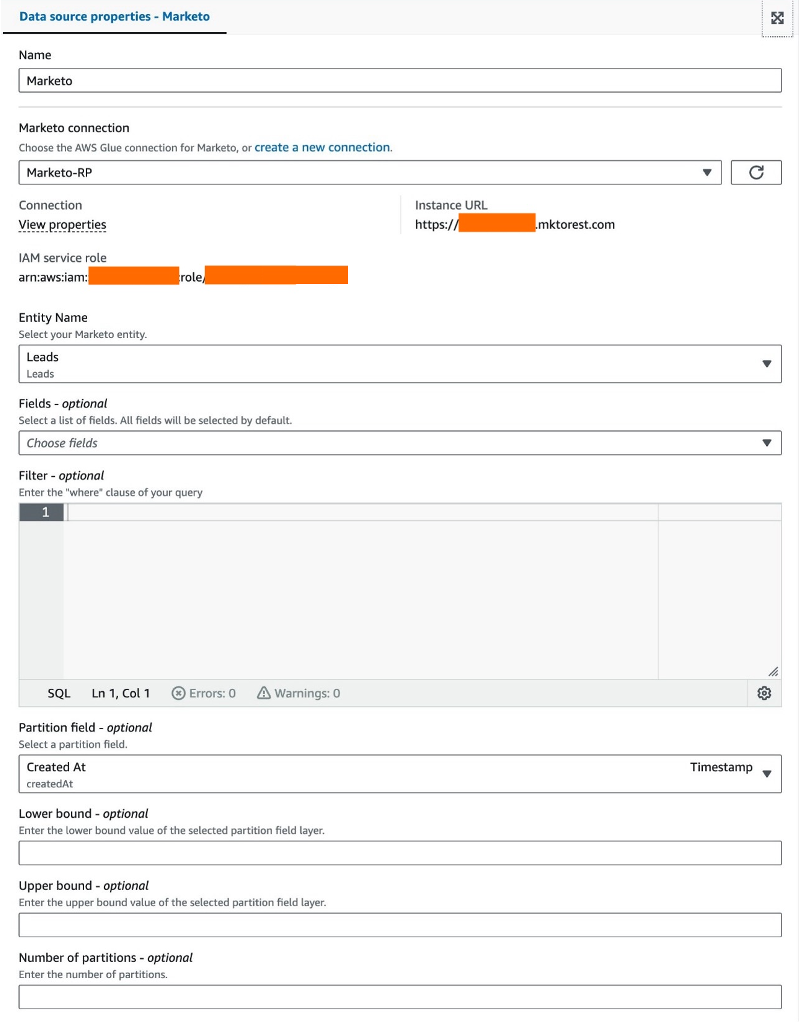Screen dimensions: 799x1026
Task: Open the SQL editor settings gear
Action: (764, 693)
